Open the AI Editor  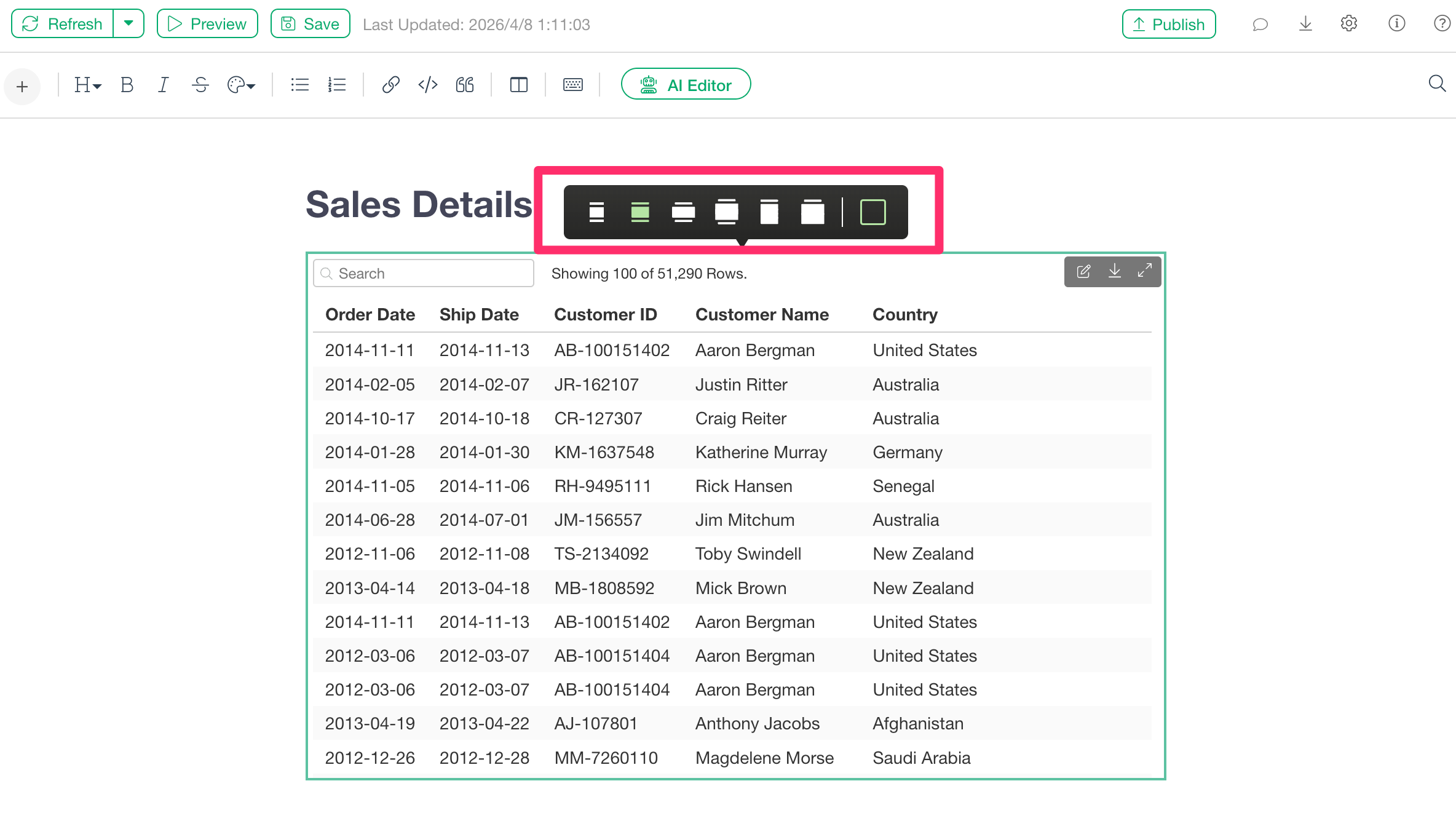686,85
